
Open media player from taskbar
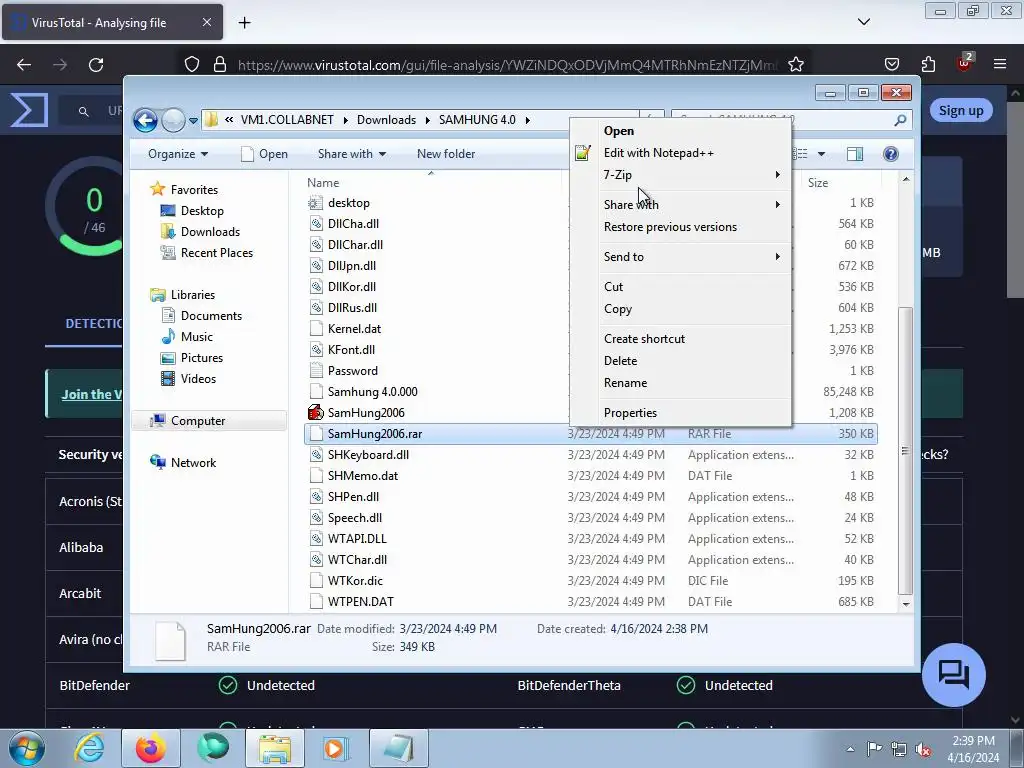click(336, 748)
